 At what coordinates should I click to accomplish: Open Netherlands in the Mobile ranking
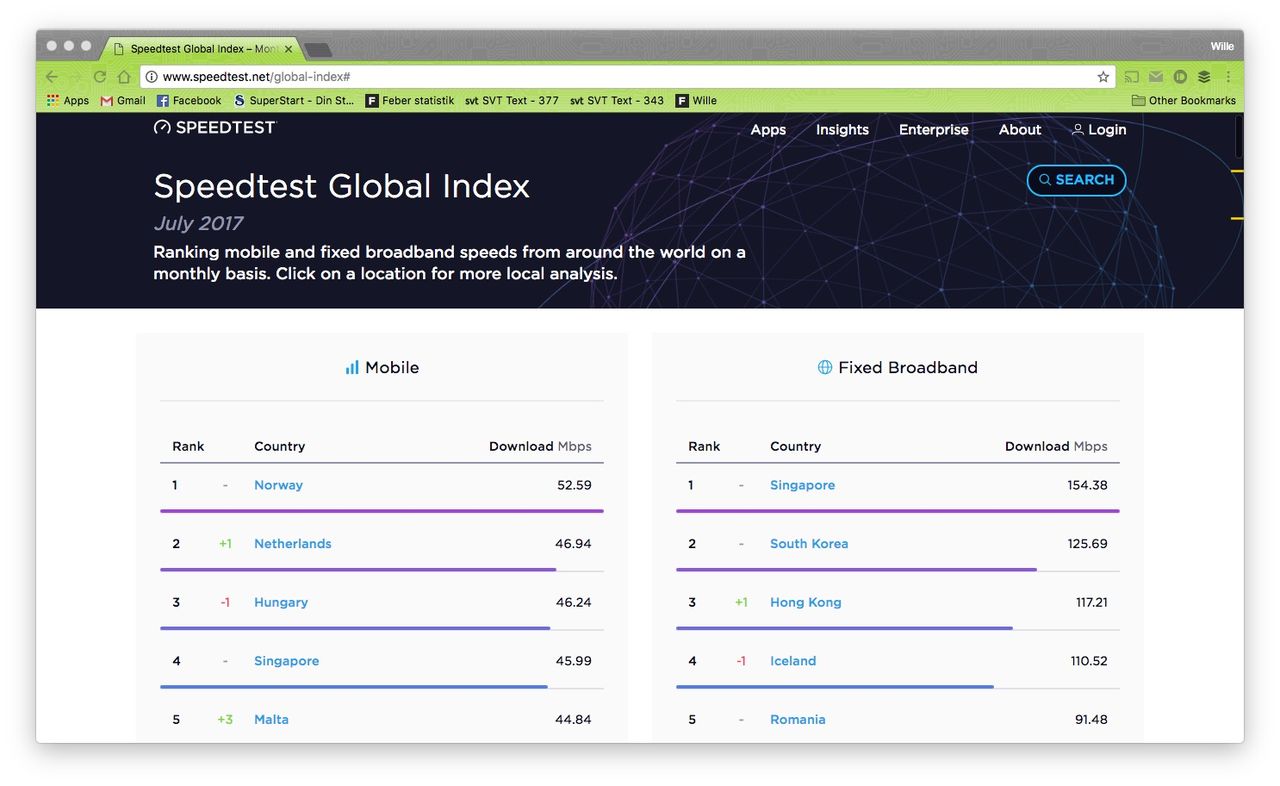292,544
